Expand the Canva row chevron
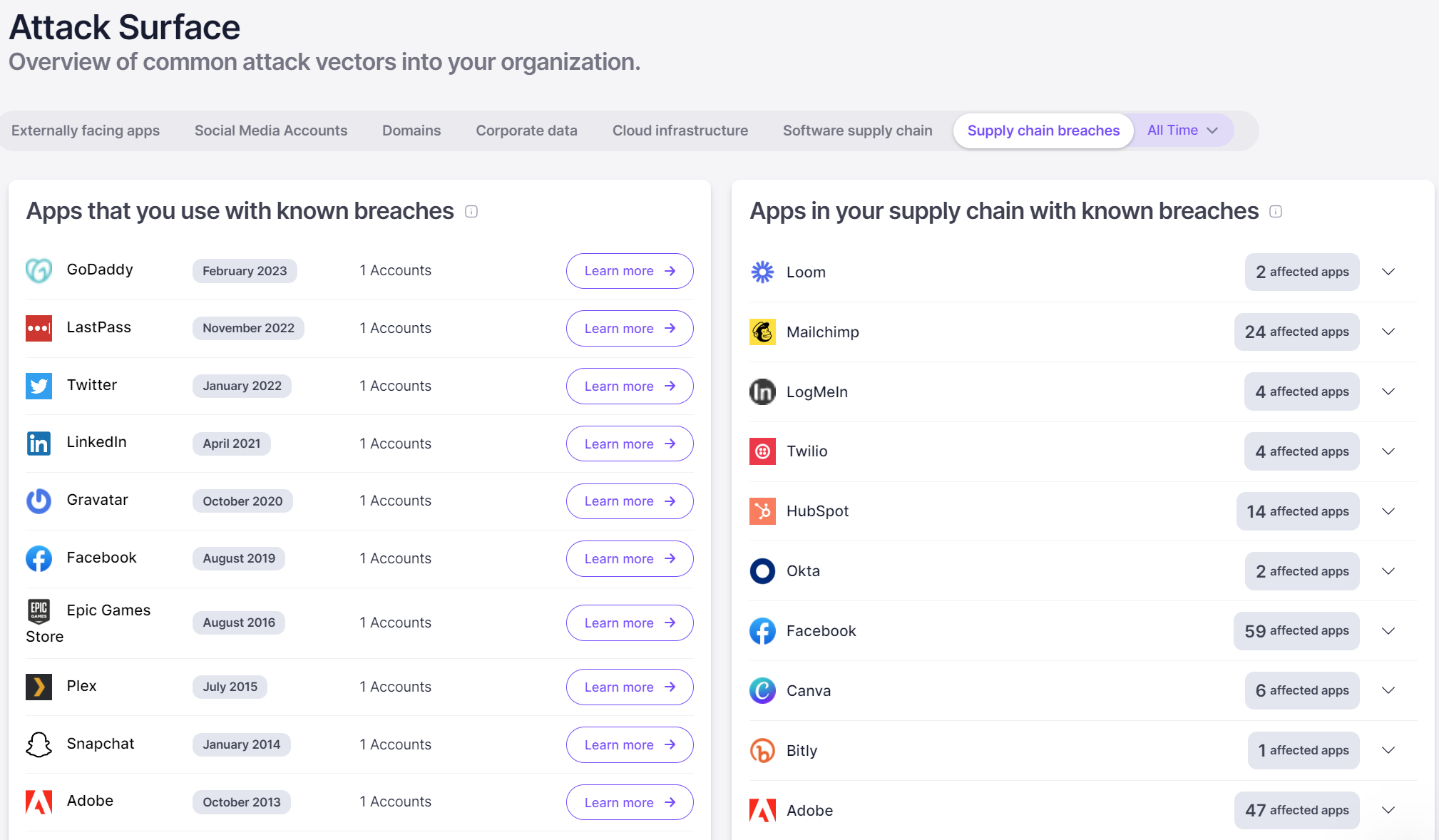1439x840 pixels. pyautogui.click(x=1388, y=690)
